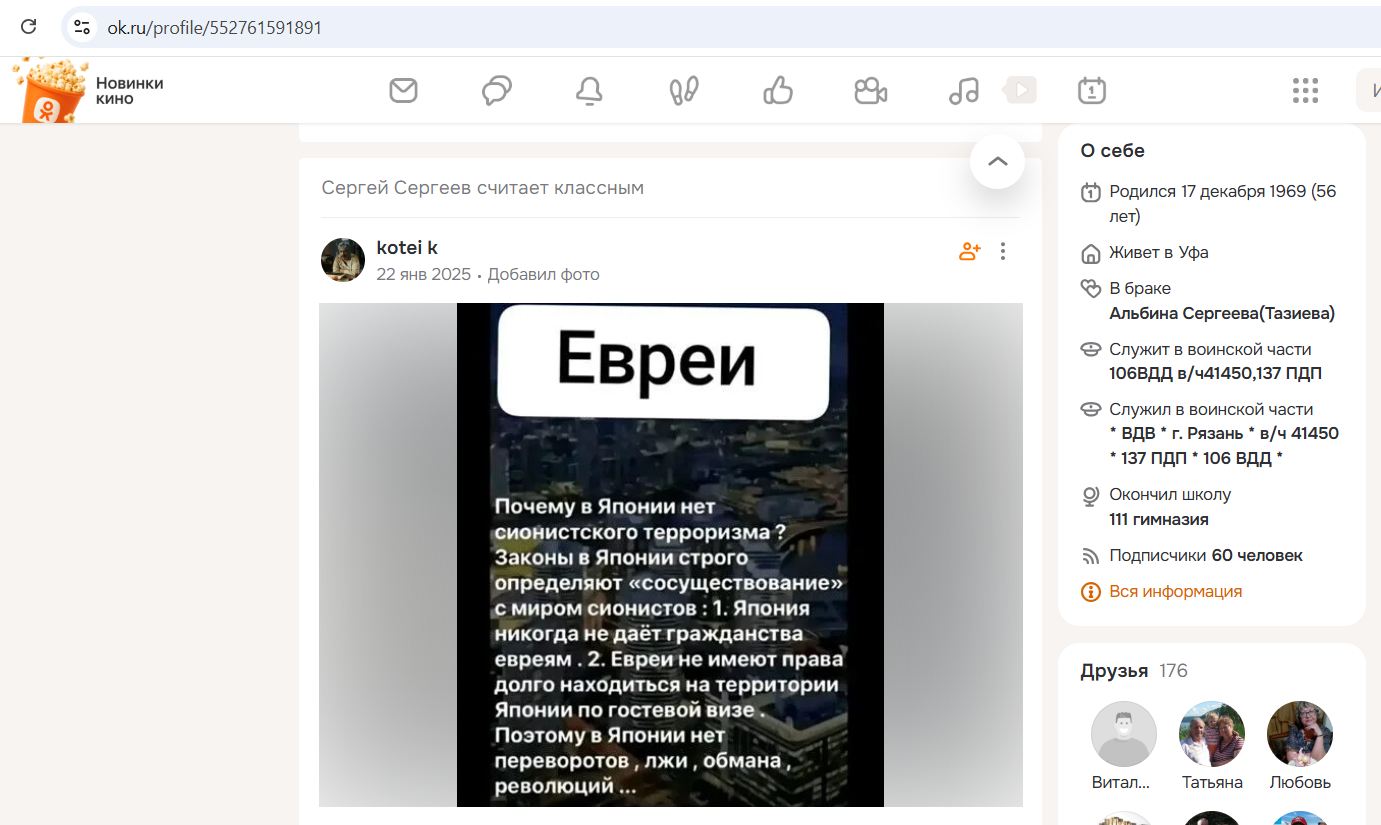1381x825 pixels.
Task: Click the ok.ru address bar URL
Action: pyautogui.click(x=215, y=28)
